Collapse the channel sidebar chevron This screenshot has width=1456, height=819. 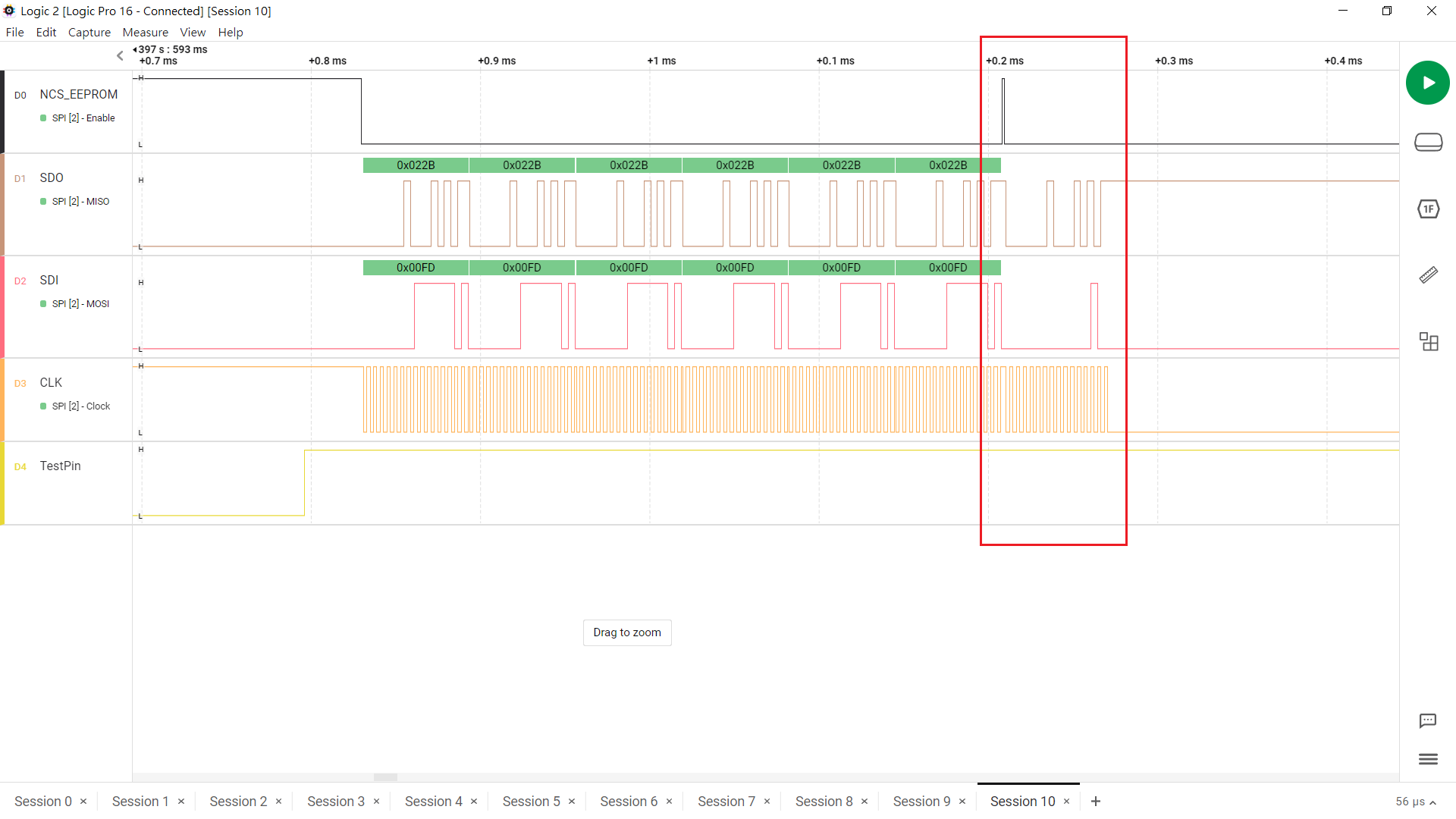coord(120,55)
